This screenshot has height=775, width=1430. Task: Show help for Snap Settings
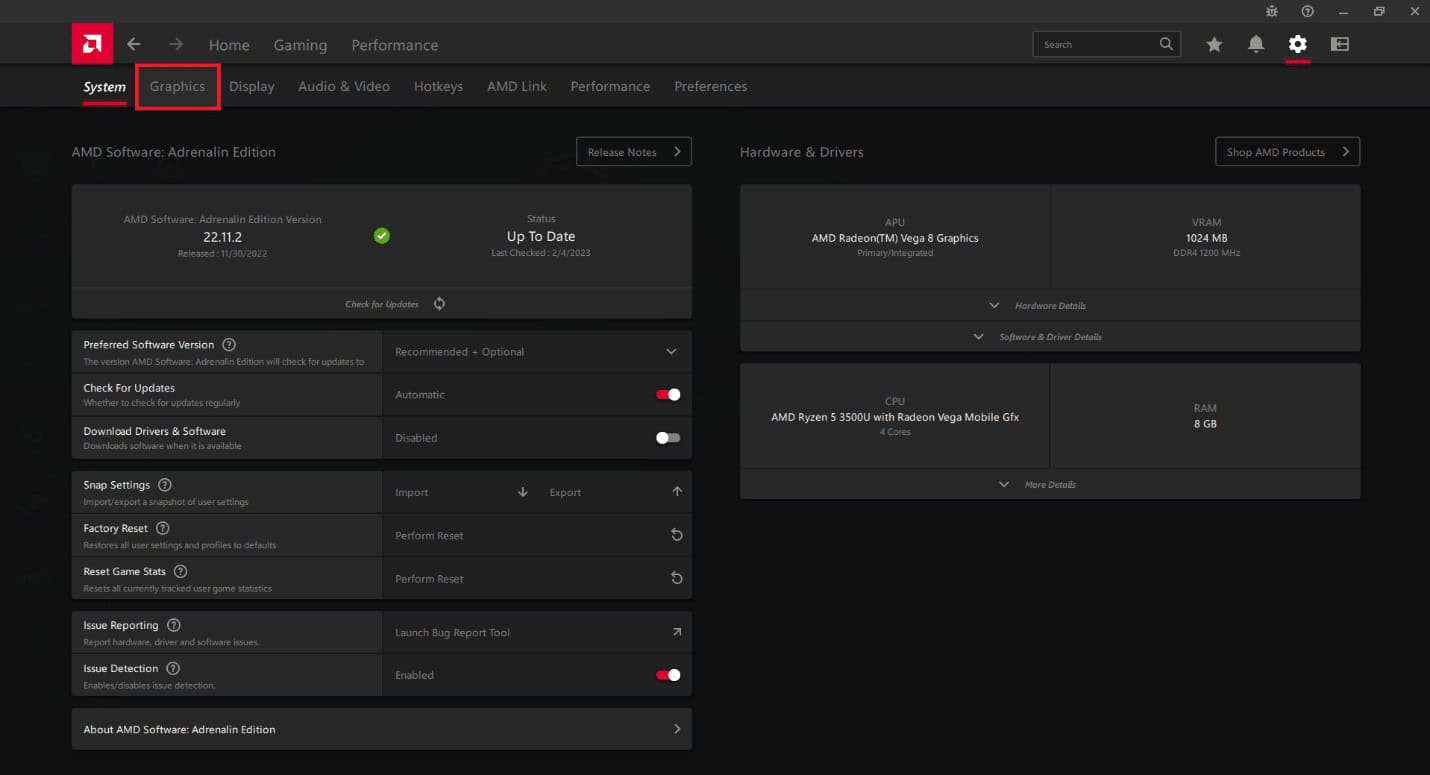coord(165,485)
